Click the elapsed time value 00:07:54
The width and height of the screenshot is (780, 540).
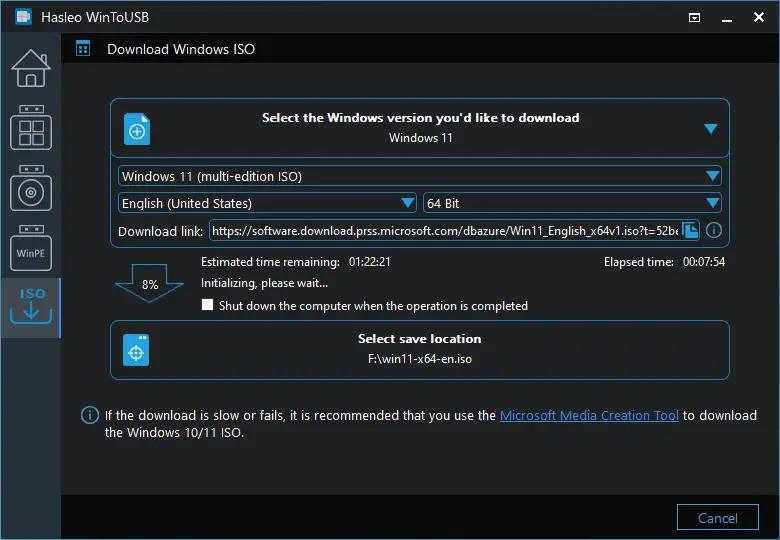pos(704,262)
